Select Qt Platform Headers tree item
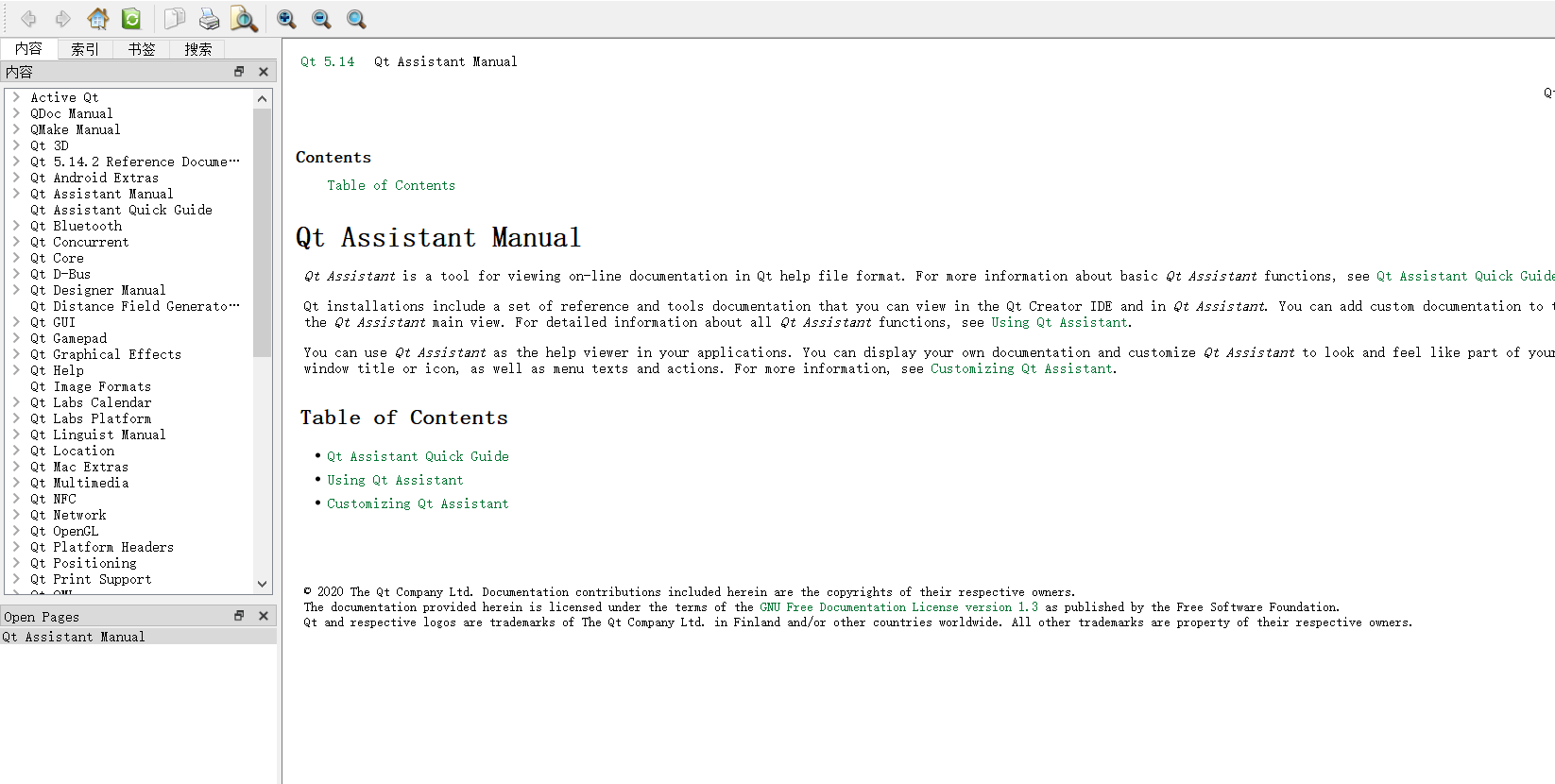The width and height of the screenshot is (1555, 784). click(x=102, y=547)
